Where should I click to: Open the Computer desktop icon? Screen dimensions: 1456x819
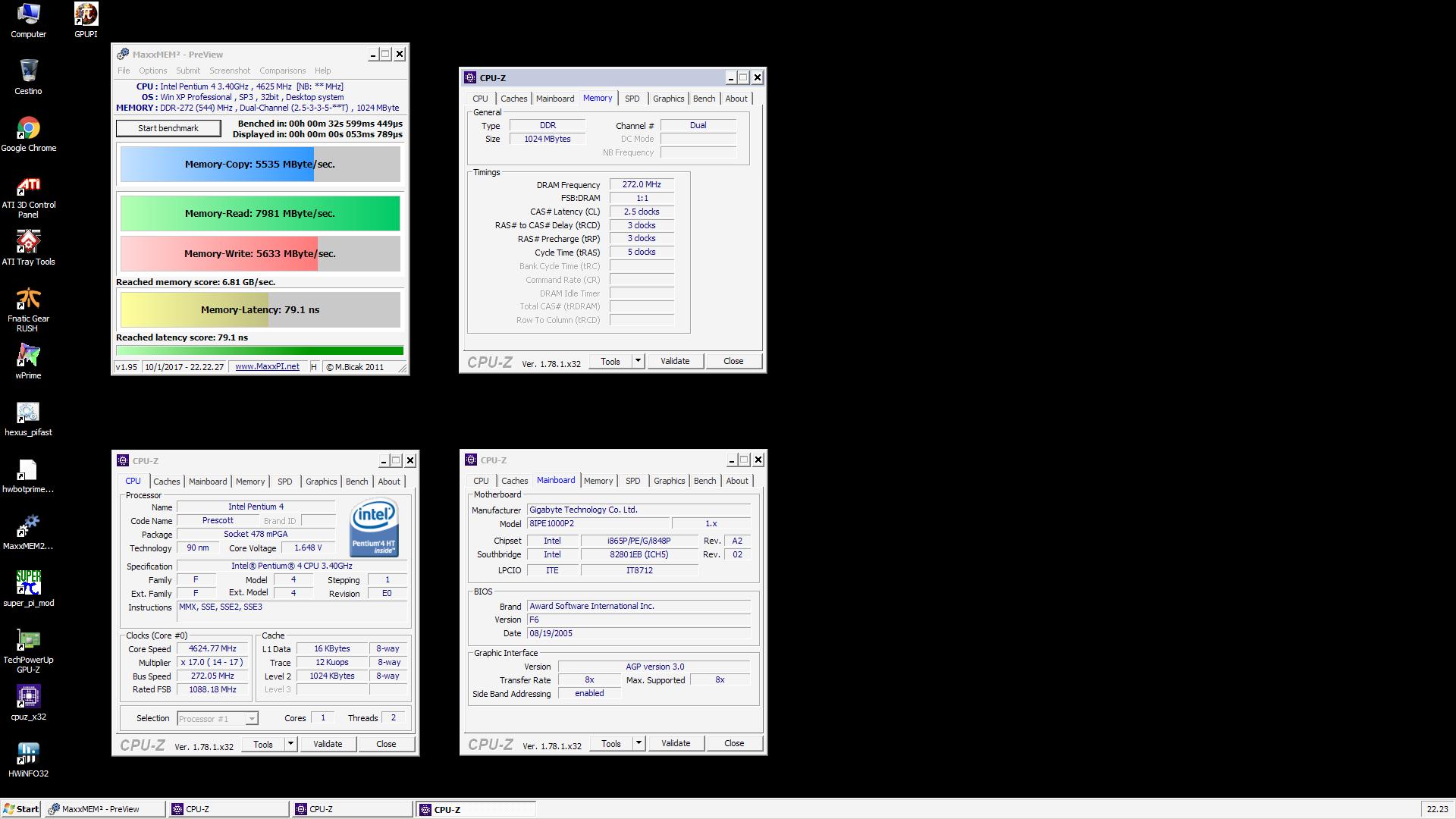click(x=28, y=20)
